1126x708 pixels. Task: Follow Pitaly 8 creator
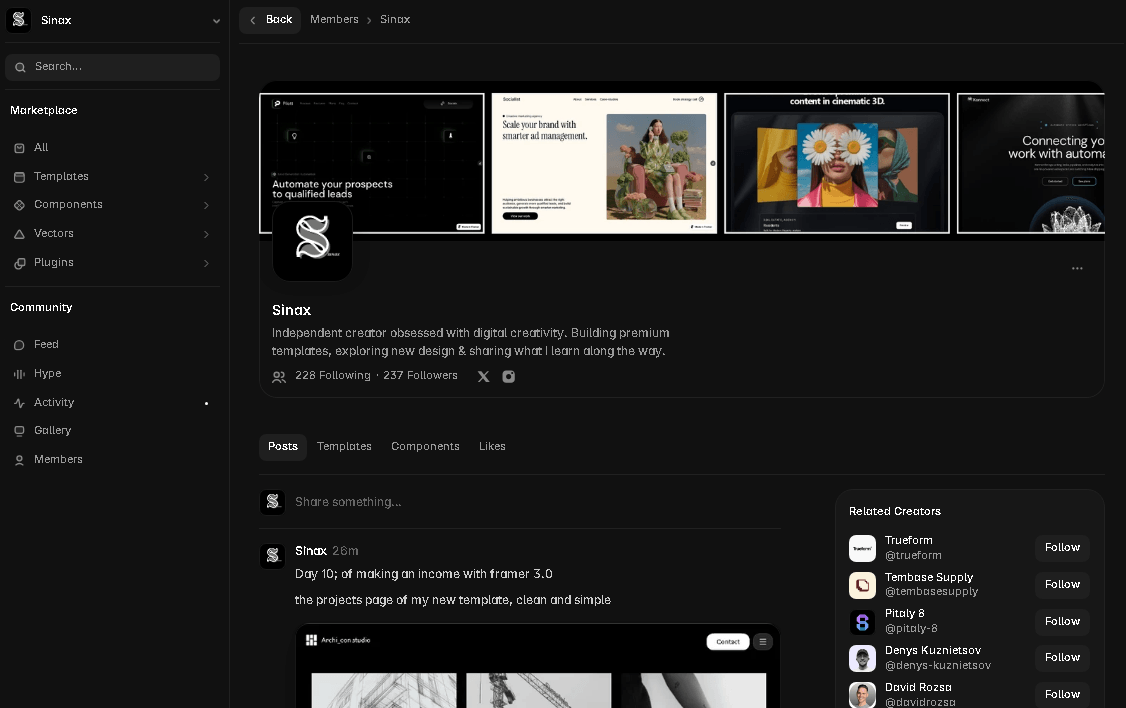[x=1062, y=622]
